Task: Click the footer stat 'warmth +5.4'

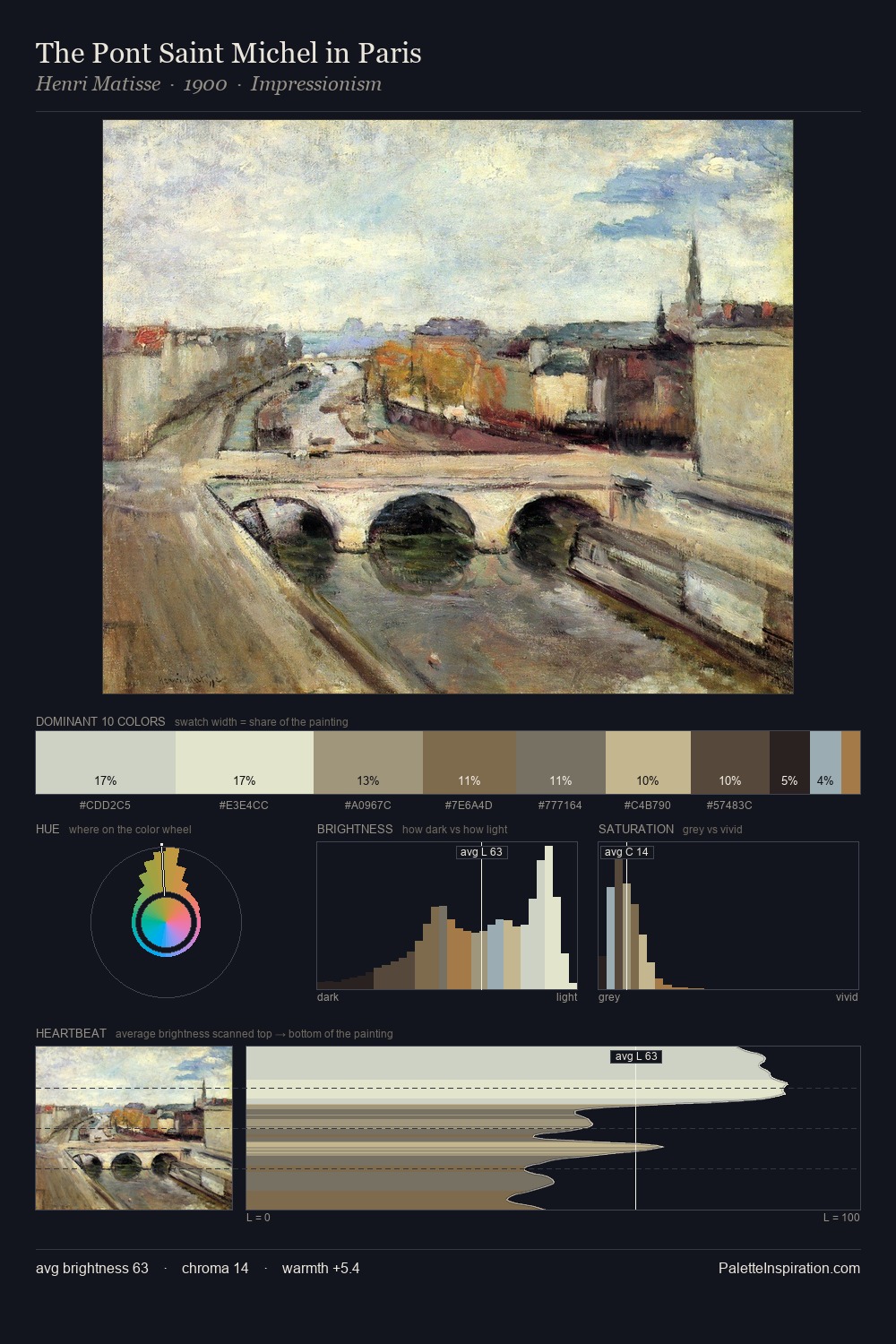Action: [321, 1269]
